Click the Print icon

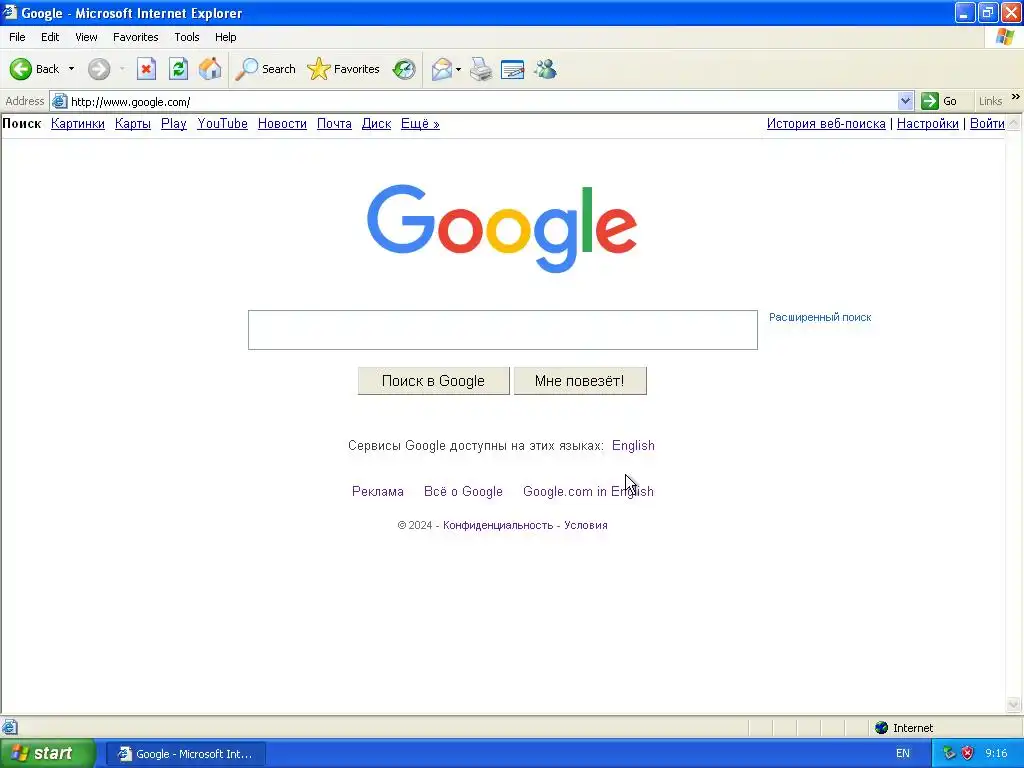(481, 69)
